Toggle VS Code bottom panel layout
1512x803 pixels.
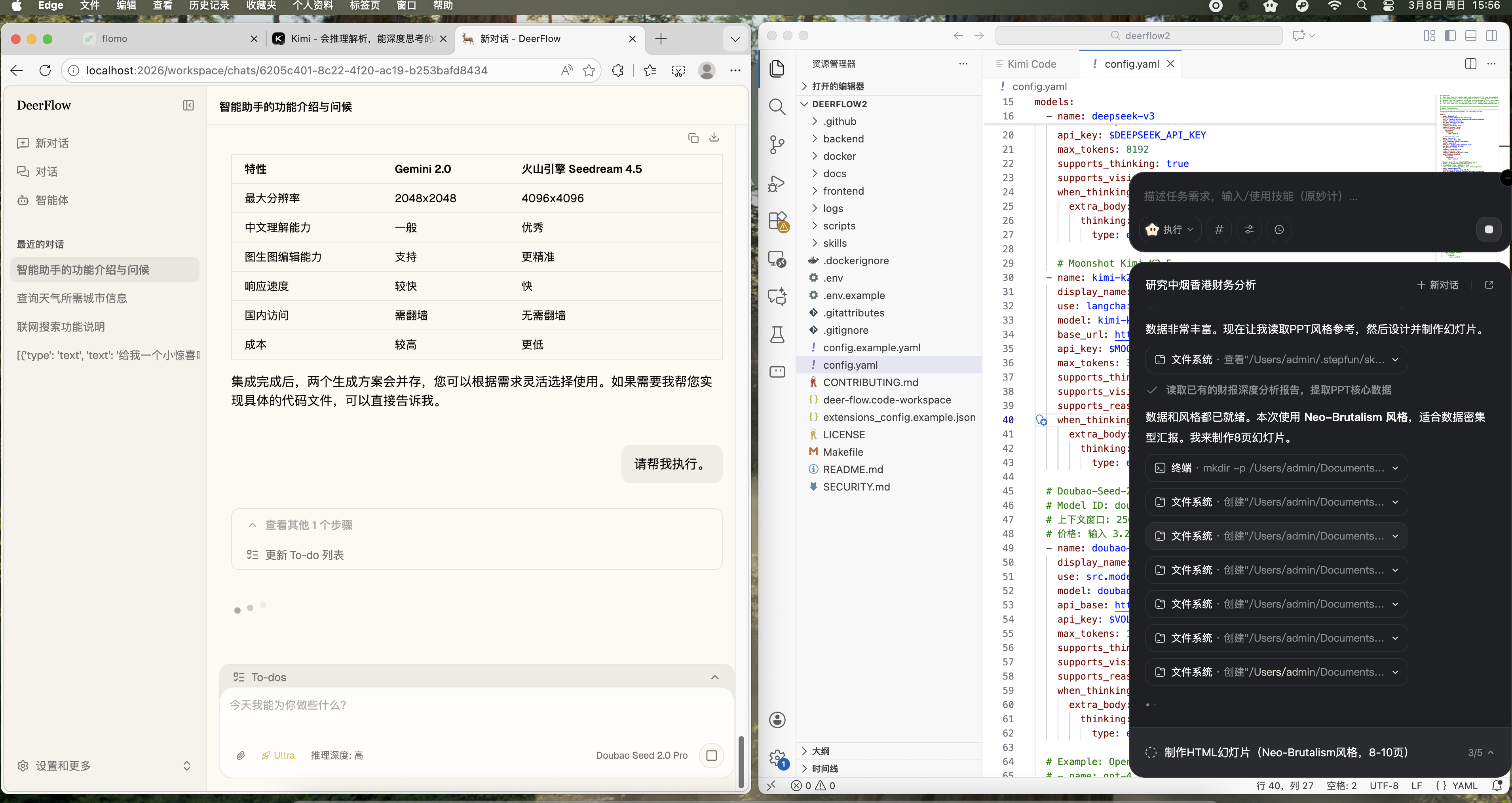pyautogui.click(x=1470, y=36)
